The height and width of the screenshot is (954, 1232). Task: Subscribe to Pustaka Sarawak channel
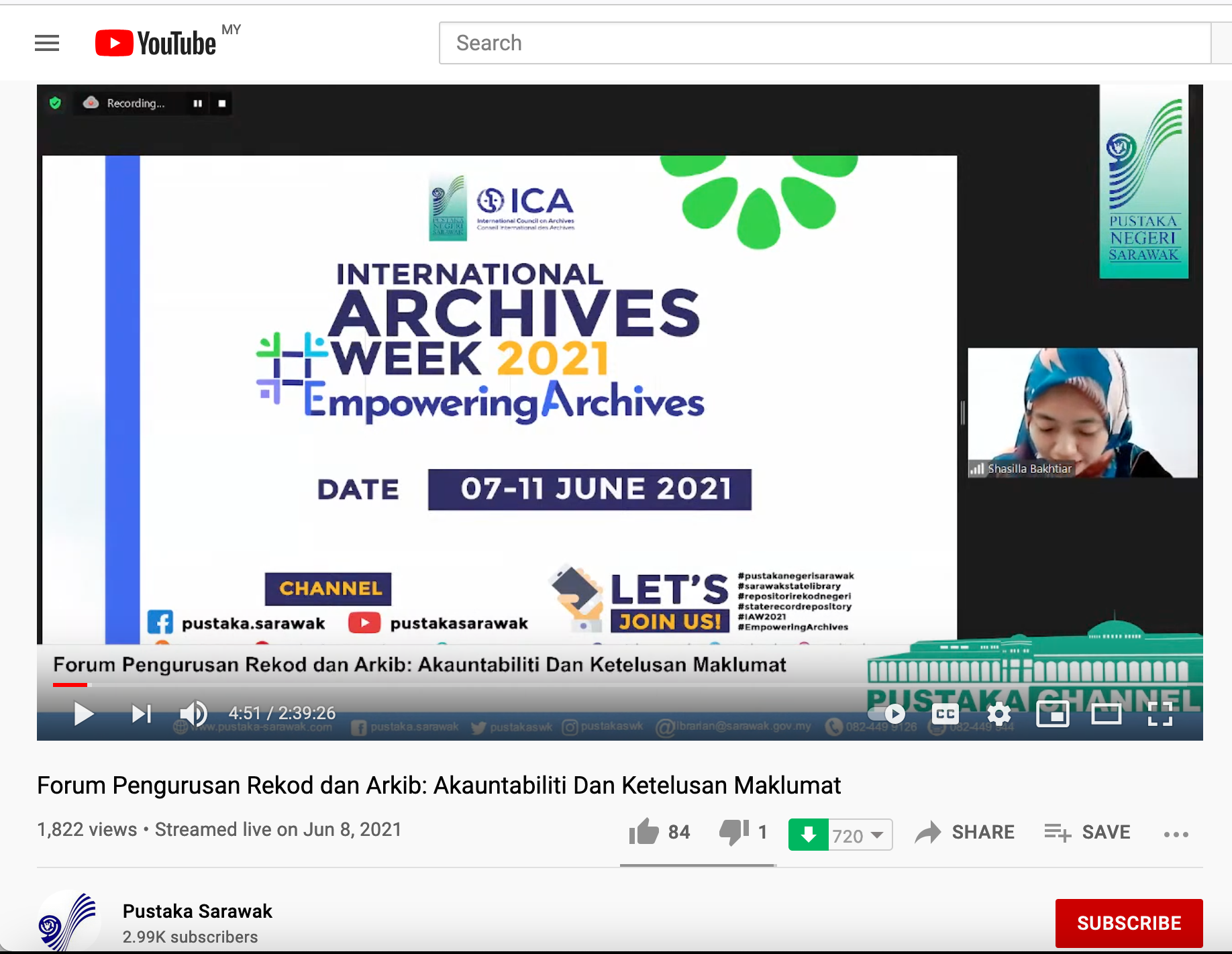pyautogui.click(x=1129, y=923)
